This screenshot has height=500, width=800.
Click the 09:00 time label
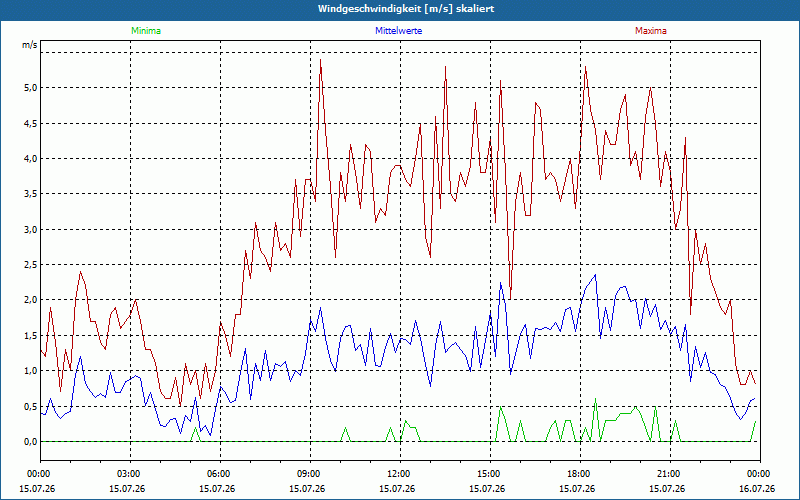(307, 474)
